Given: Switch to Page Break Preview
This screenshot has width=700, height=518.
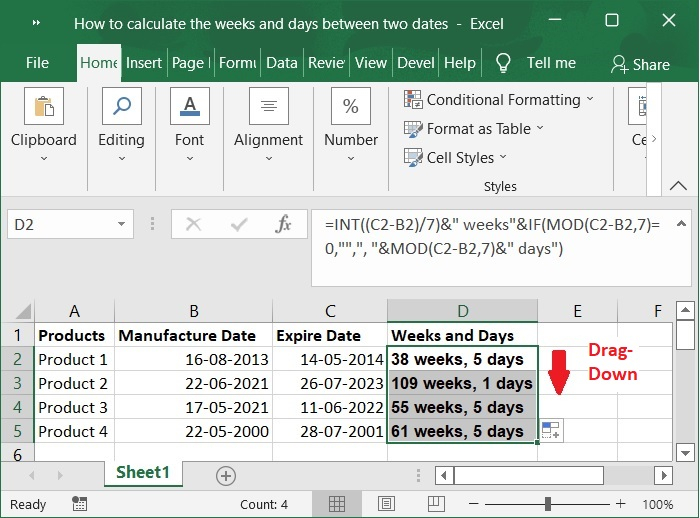Looking at the screenshot, I should [x=436, y=504].
